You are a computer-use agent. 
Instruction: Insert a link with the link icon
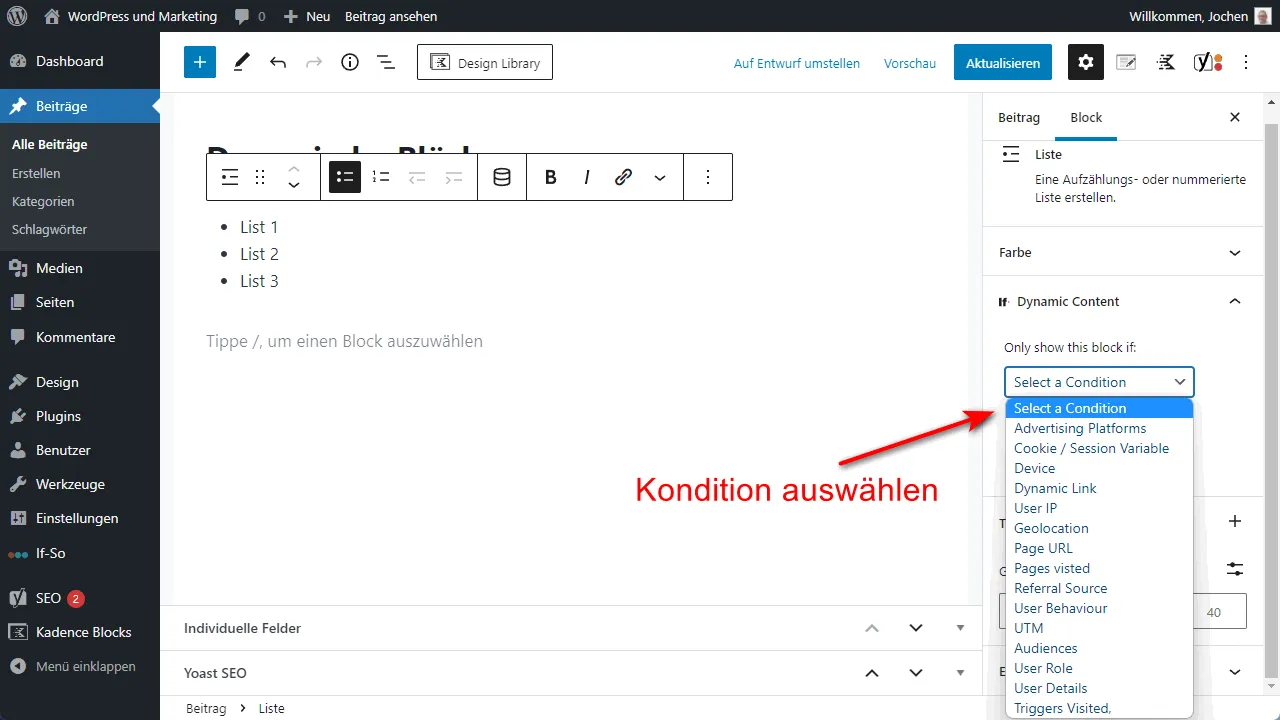click(x=623, y=177)
